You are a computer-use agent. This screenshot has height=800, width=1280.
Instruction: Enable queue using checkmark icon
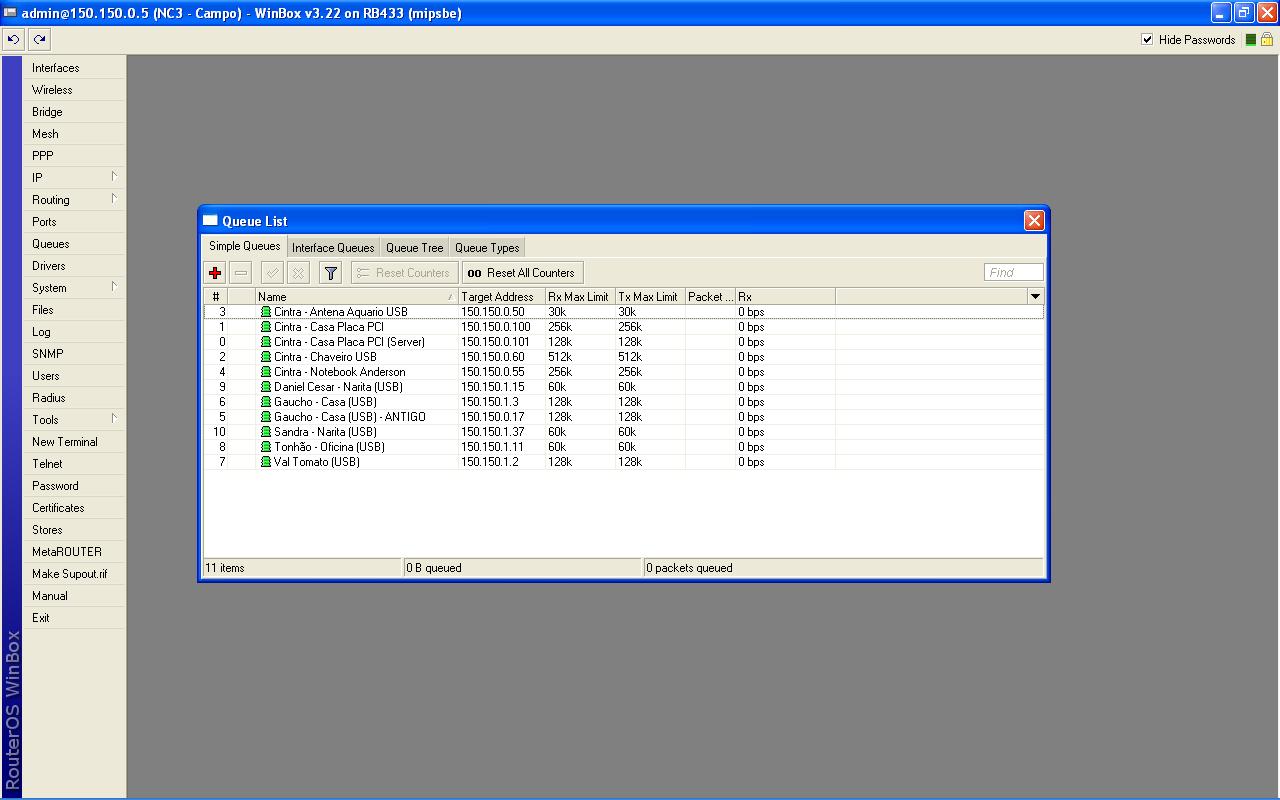coord(272,272)
